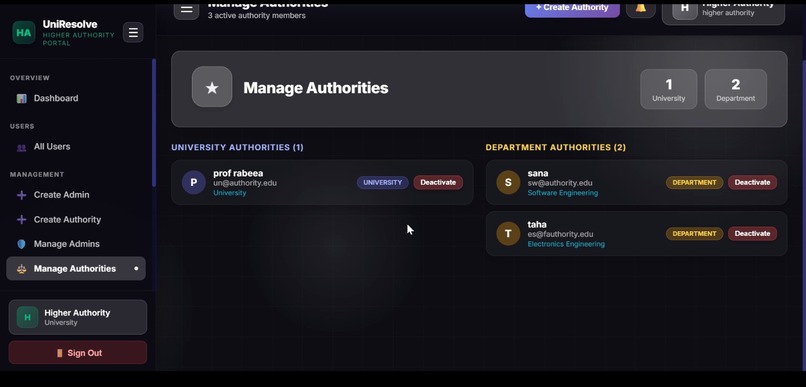Click the HA UniResolve logo icon
Image resolution: width=806 pixels, height=387 pixels.
pyautogui.click(x=24, y=32)
